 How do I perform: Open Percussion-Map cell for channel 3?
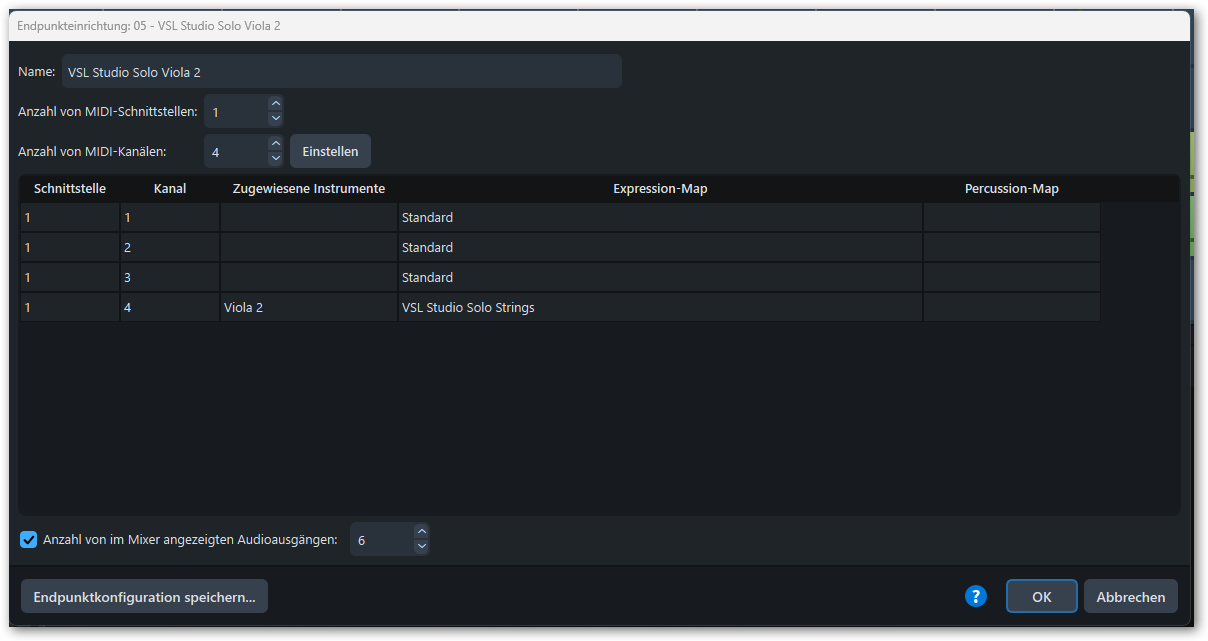click(1012, 277)
